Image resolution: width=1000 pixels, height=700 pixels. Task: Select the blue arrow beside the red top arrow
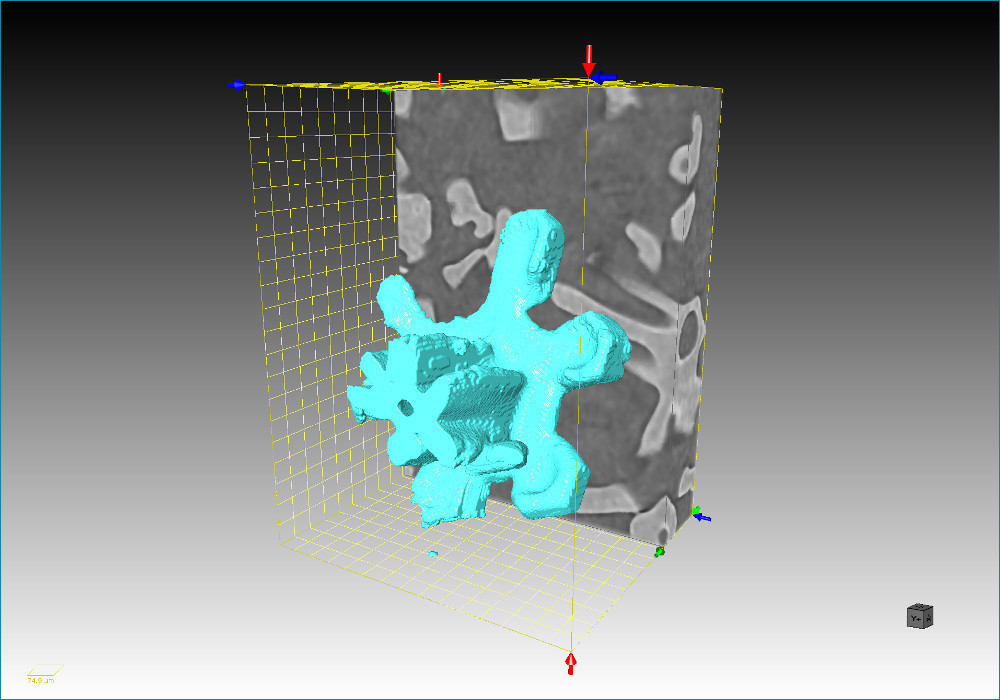point(603,77)
